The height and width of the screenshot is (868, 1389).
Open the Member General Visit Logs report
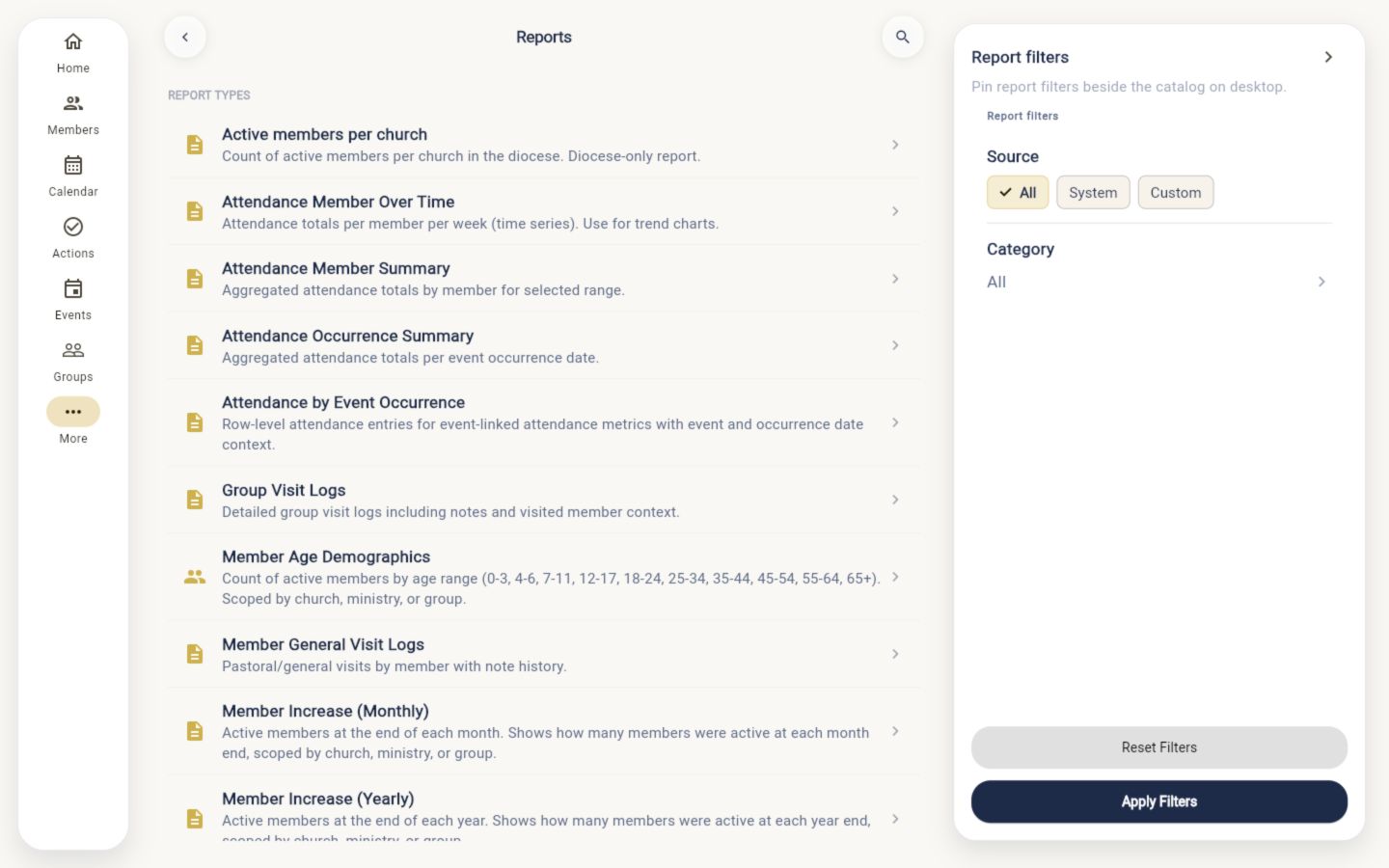pos(544,654)
